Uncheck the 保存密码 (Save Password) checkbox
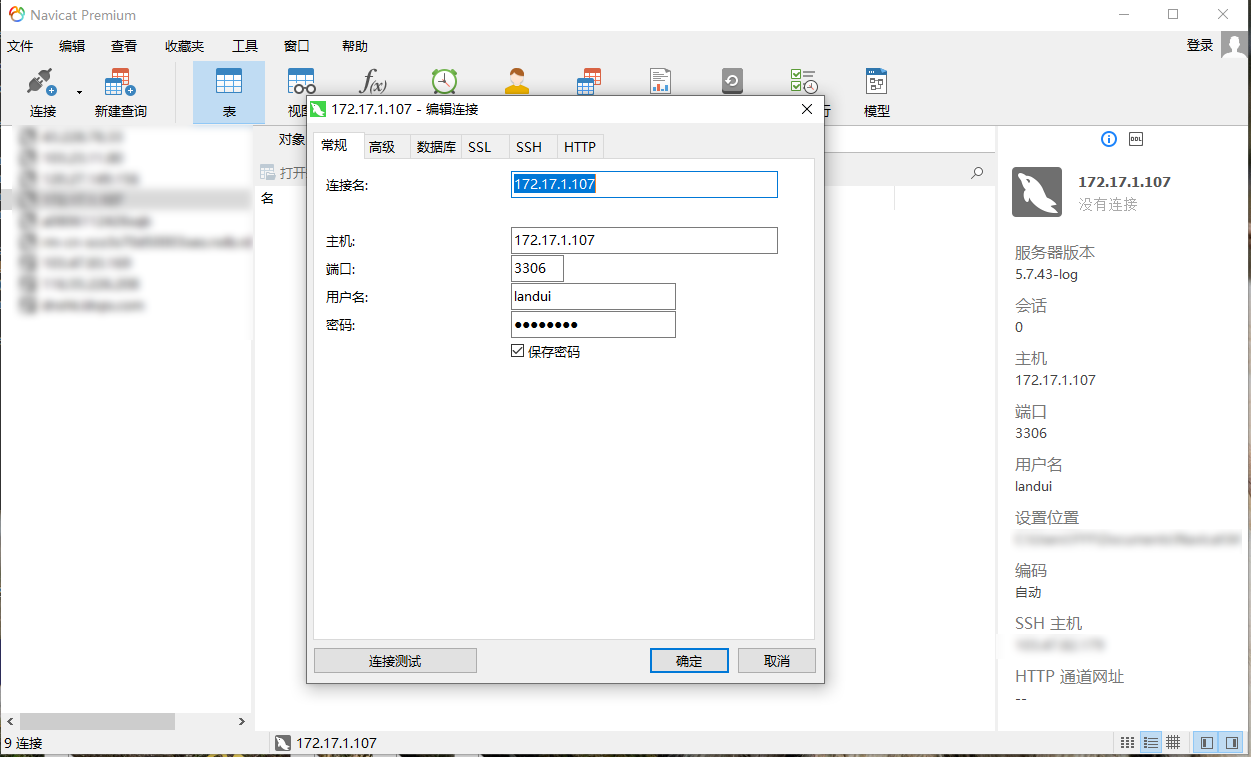1251x757 pixels. [x=517, y=351]
